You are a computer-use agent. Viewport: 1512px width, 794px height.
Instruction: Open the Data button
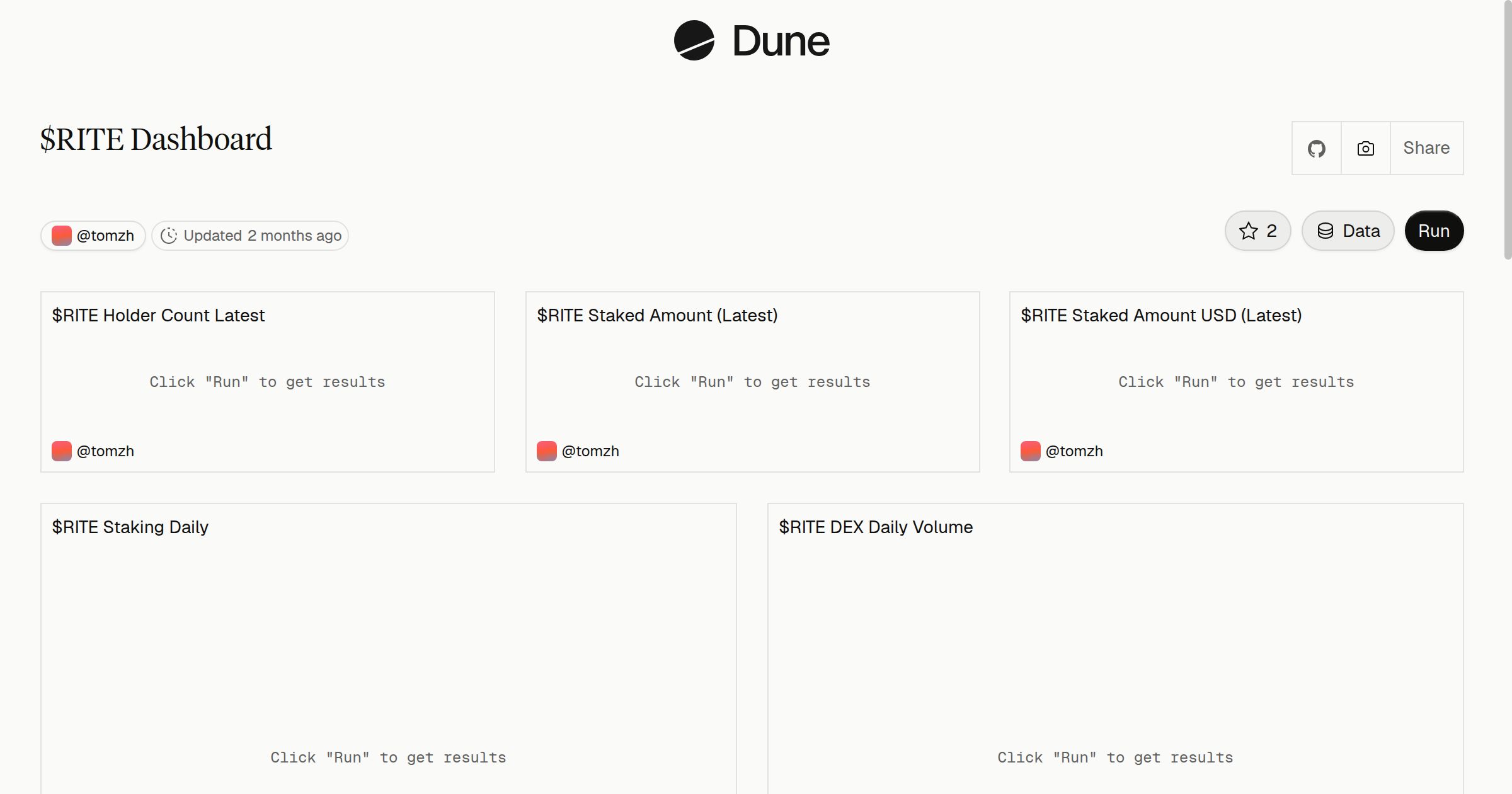[x=1348, y=231]
